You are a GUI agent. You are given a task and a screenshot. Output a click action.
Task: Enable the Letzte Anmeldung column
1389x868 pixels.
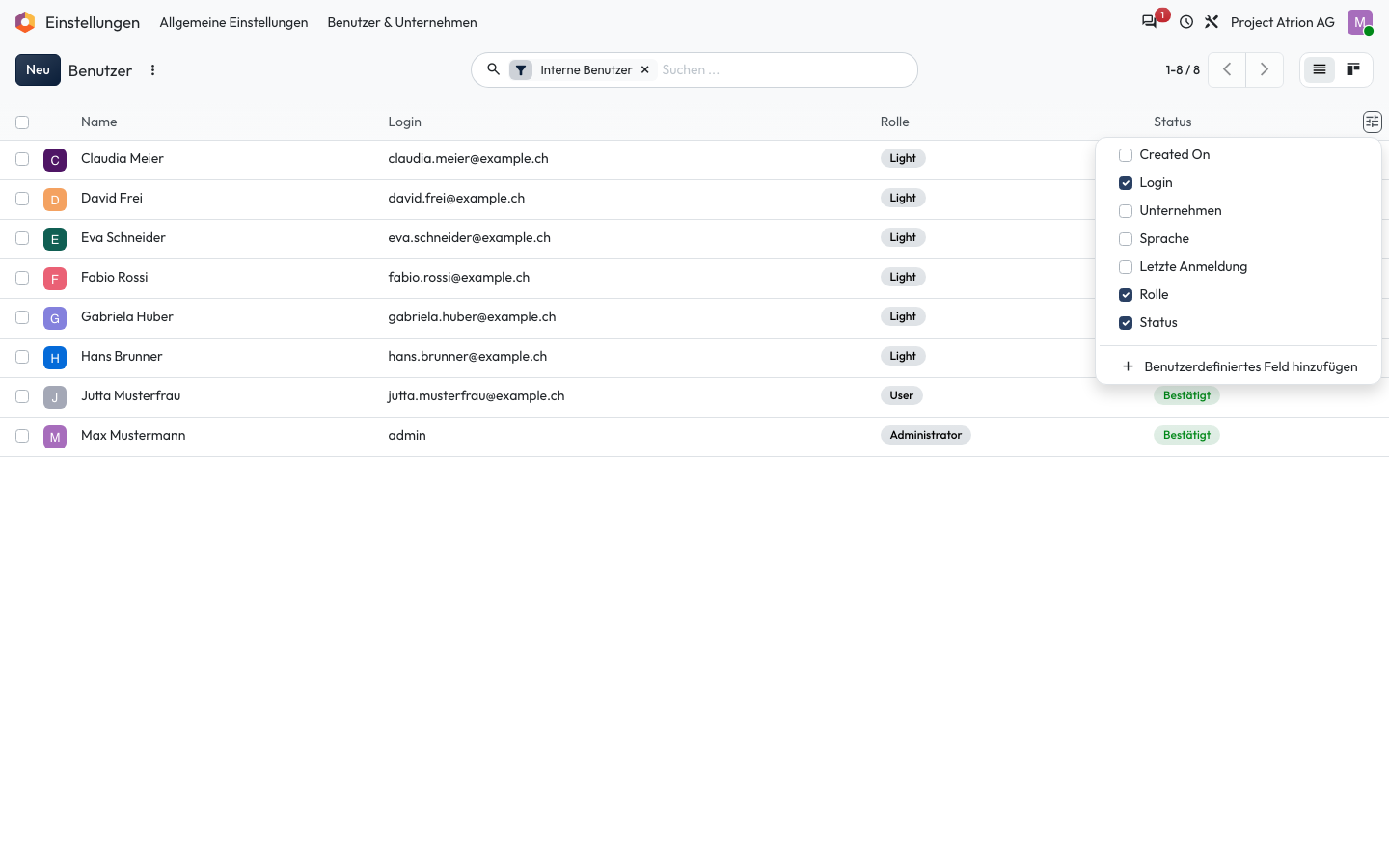[x=1126, y=267]
